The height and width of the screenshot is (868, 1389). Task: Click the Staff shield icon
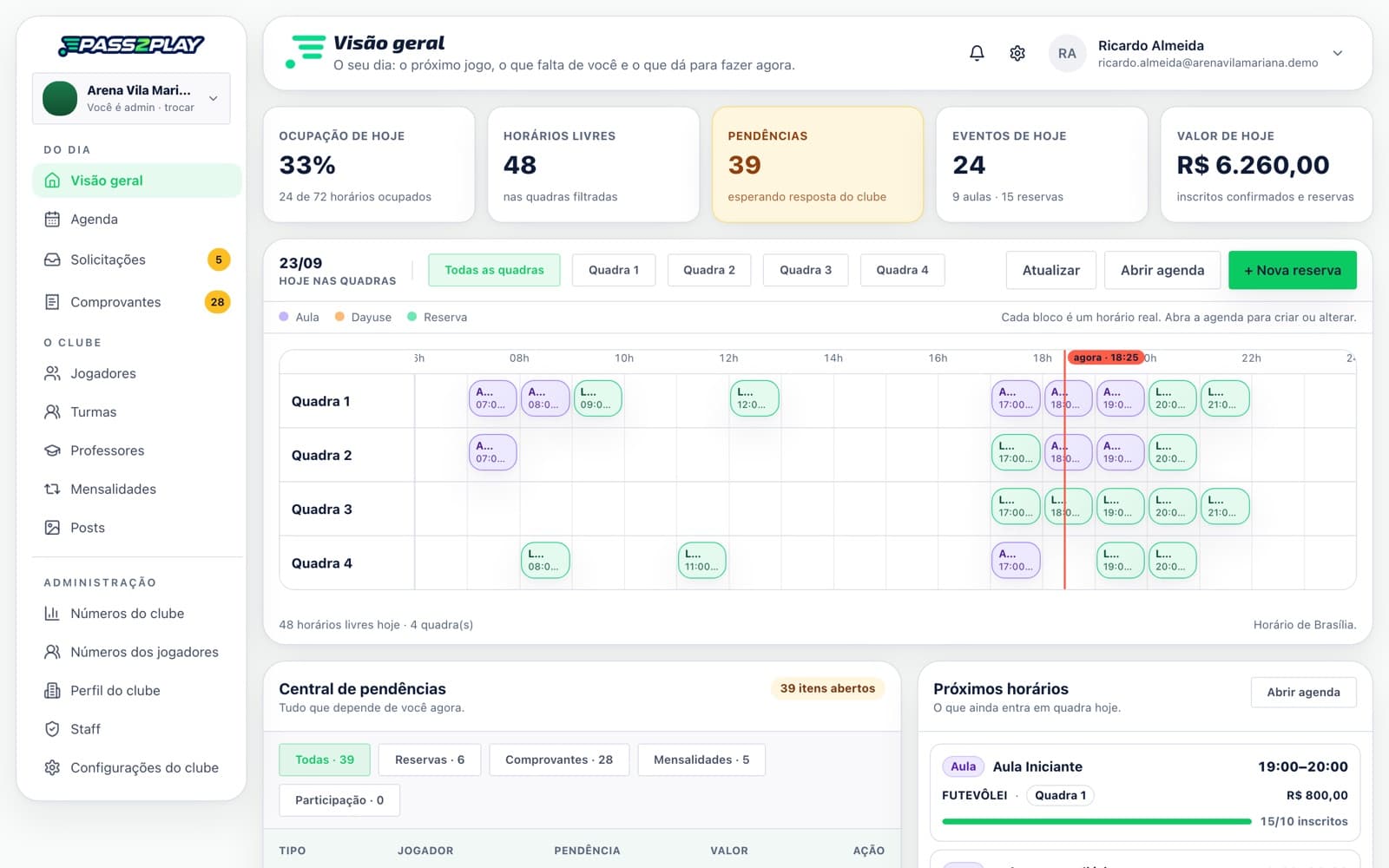tap(52, 729)
